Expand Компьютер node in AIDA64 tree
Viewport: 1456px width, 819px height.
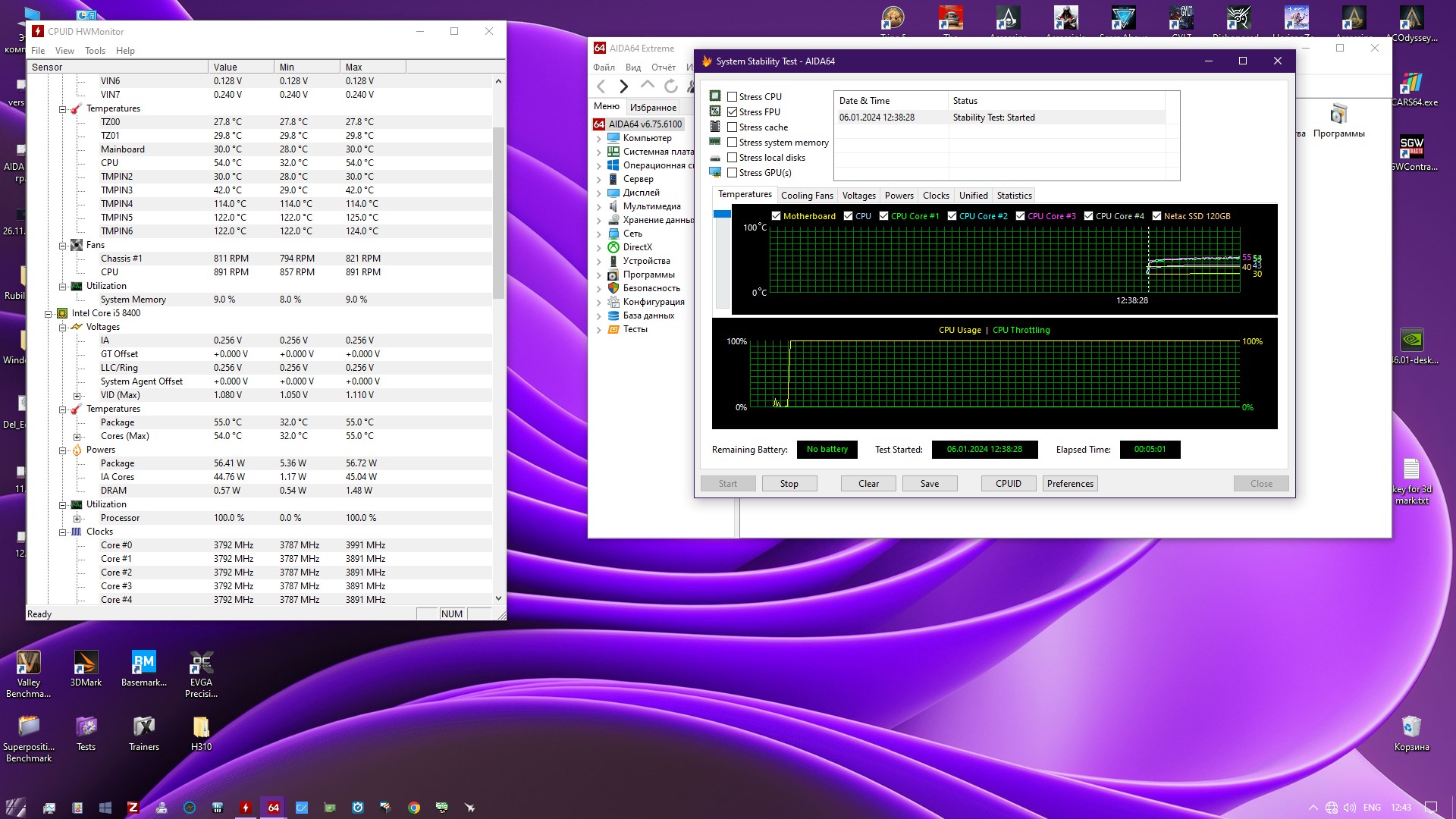coord(598,139)
